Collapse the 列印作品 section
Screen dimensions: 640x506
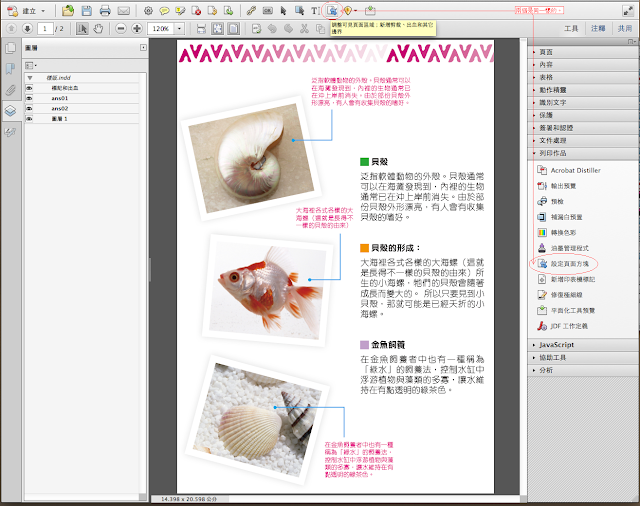[x=584, y=153]
